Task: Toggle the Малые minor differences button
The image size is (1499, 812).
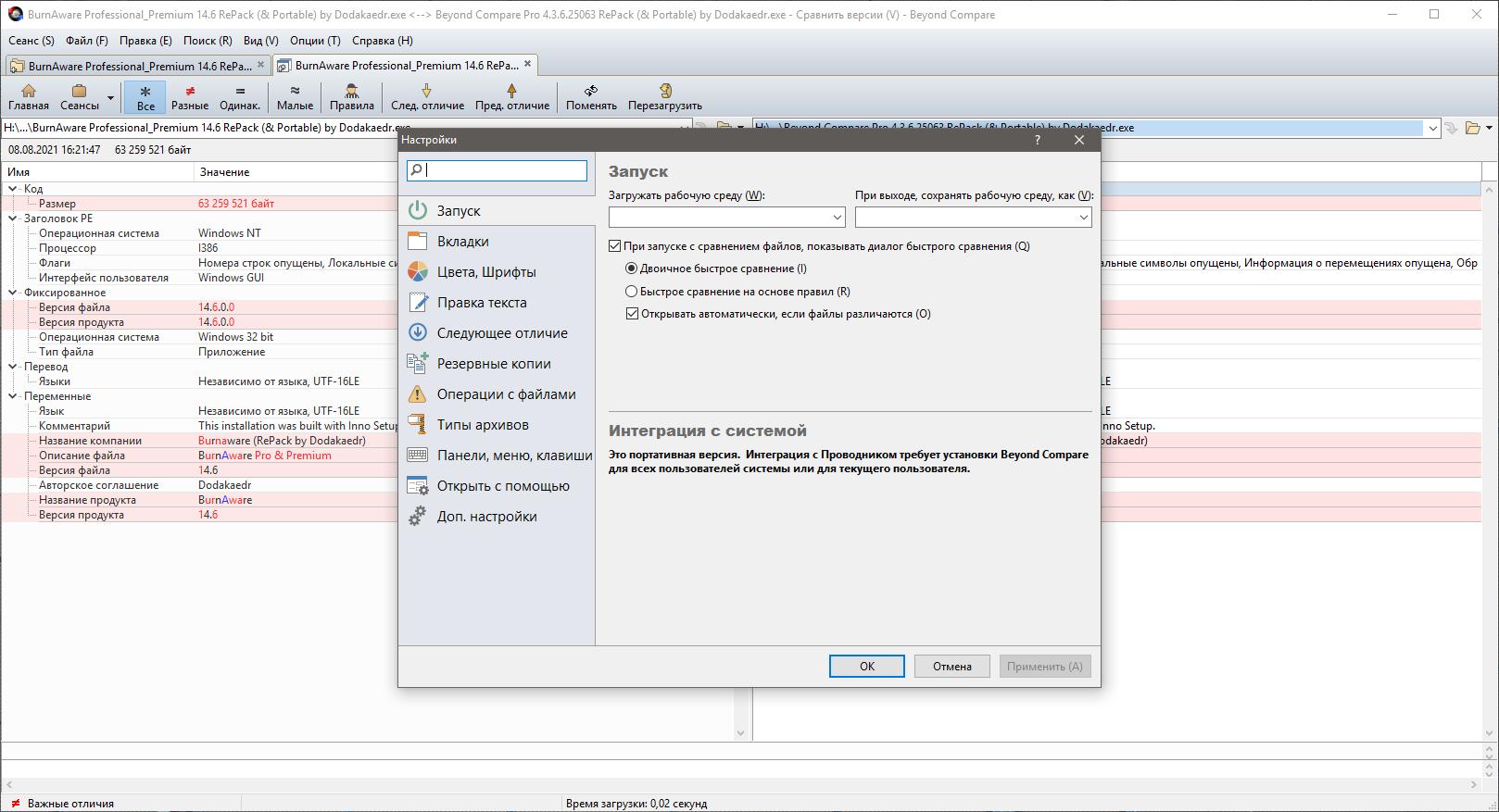Action: coord(295,97)
